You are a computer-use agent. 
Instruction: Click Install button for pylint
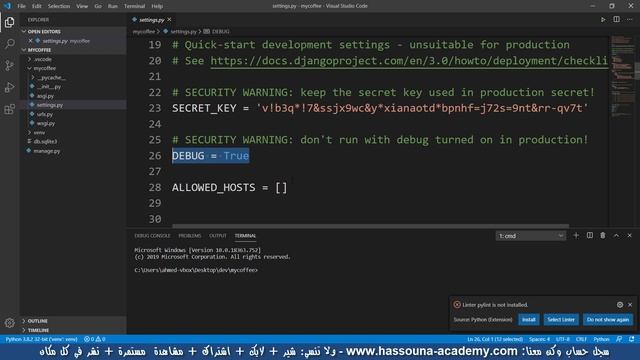click(529, 320)
